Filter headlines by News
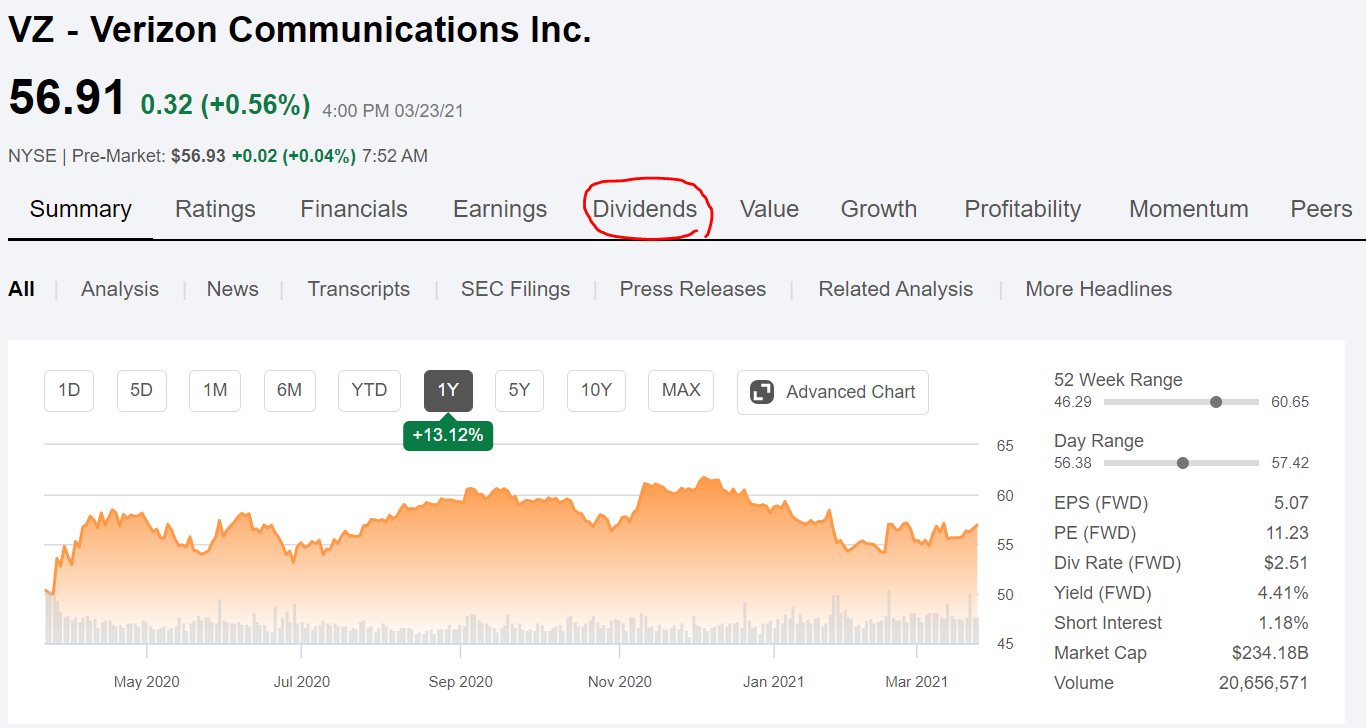 click(233, 289)
